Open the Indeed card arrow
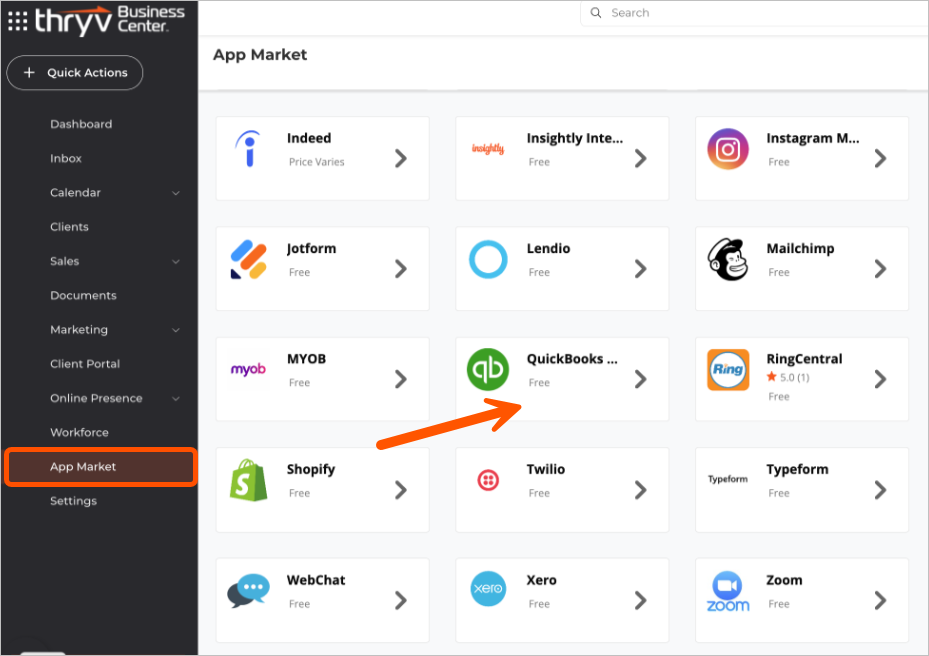 [x=401, y=158]
